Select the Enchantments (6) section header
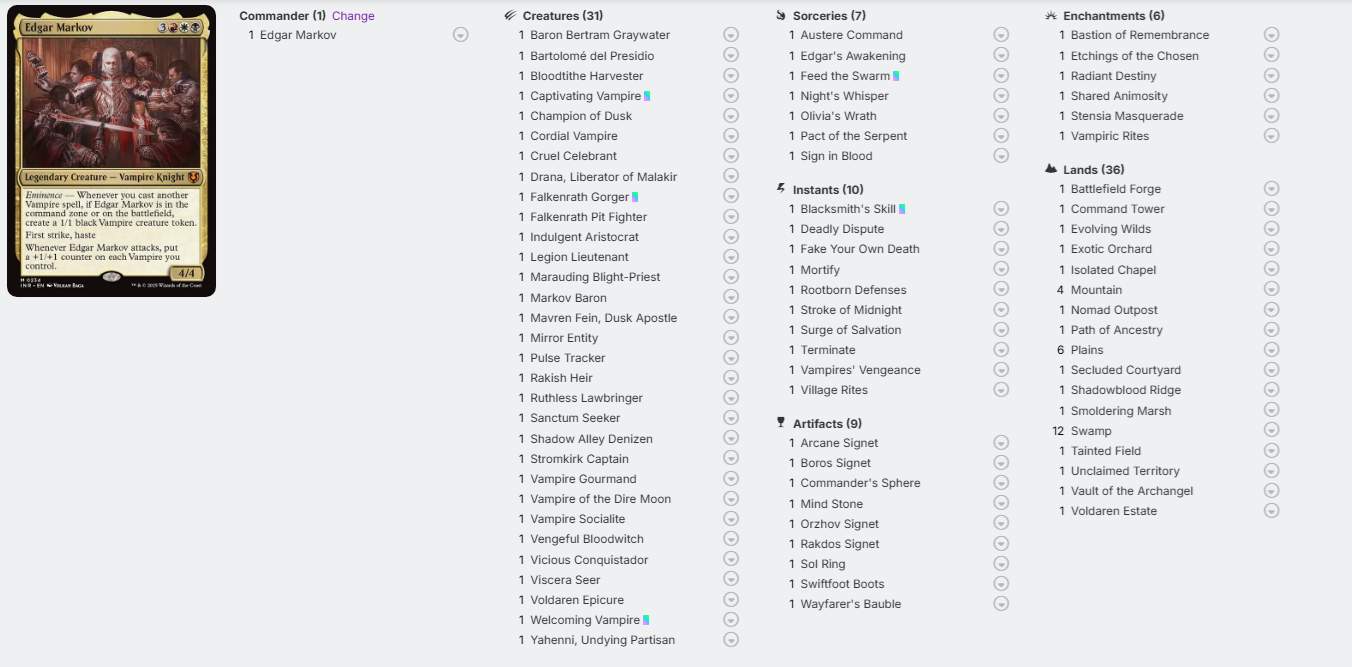 pyautogui.click(x=1113, y=16)
